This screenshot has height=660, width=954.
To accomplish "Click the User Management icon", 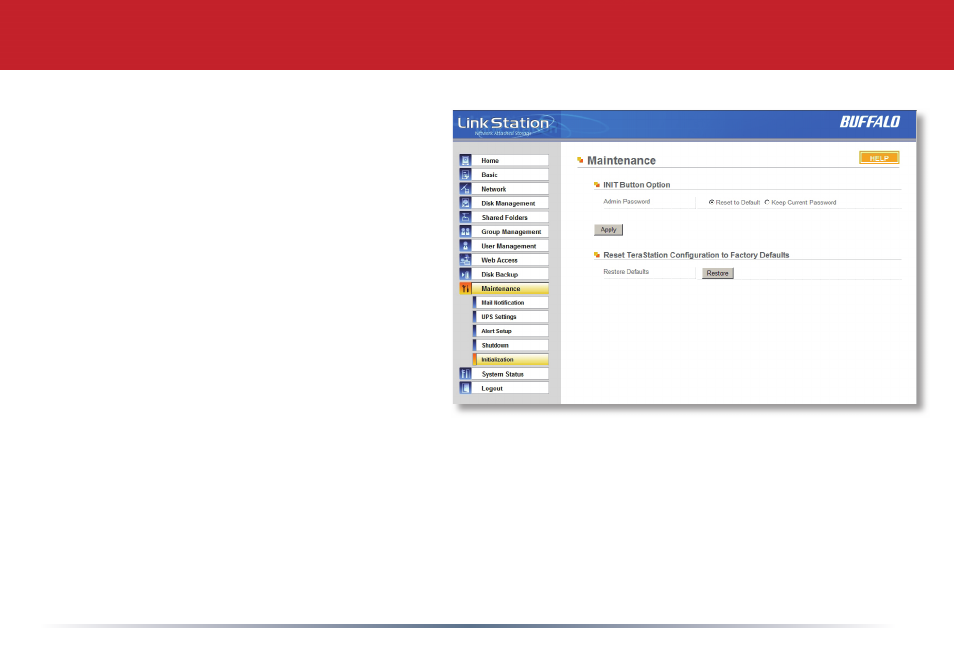I will point(465,246).
